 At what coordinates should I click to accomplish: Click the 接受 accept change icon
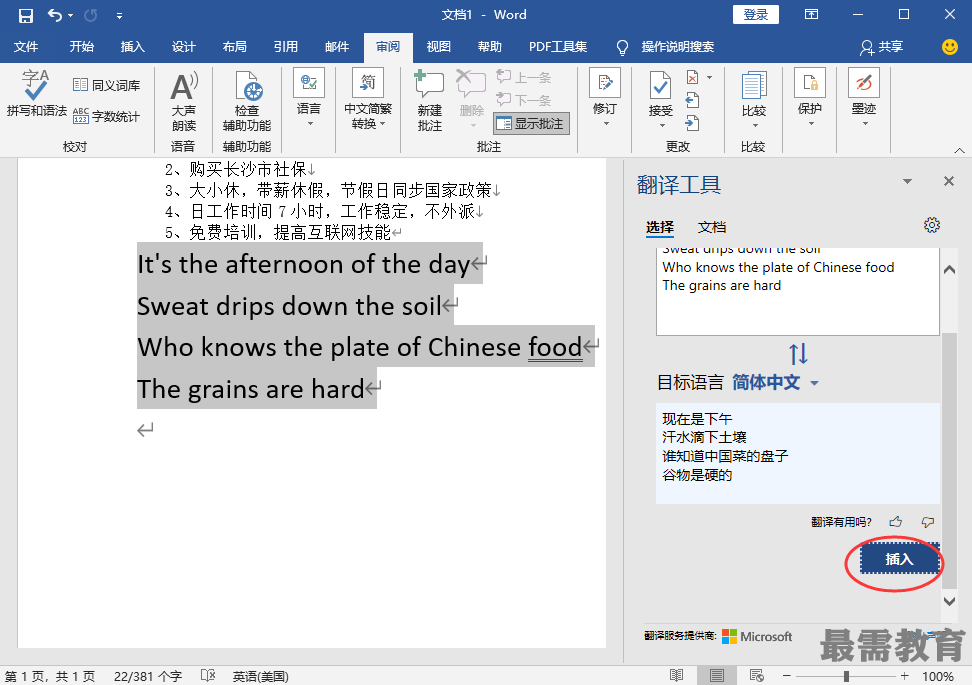(660, 86)
